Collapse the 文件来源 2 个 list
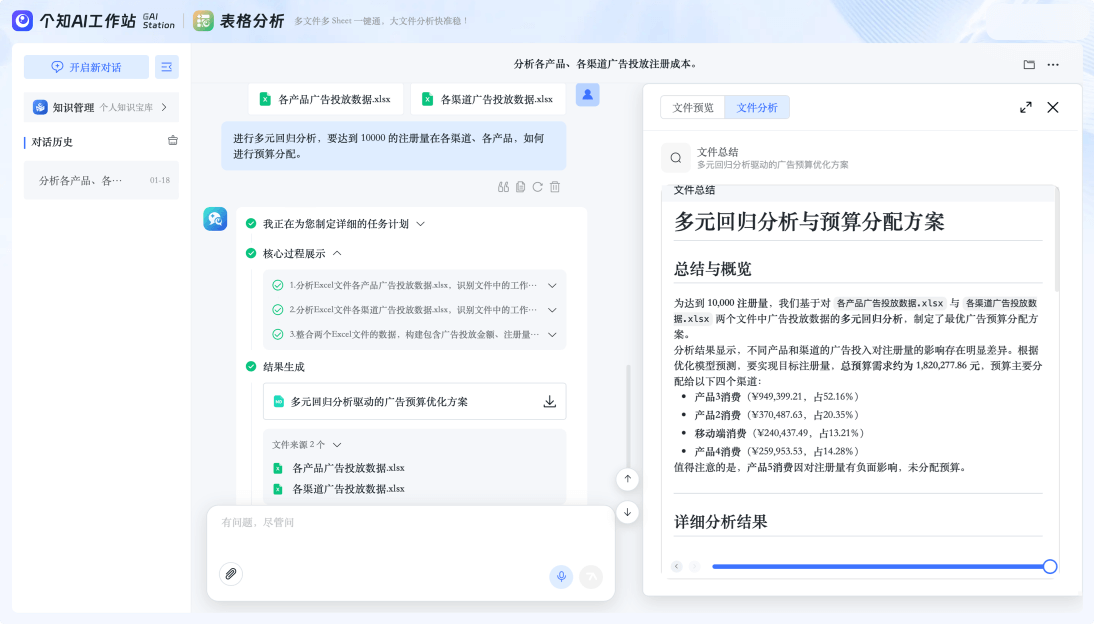1094x624 pixels. (x=337, y=445)
